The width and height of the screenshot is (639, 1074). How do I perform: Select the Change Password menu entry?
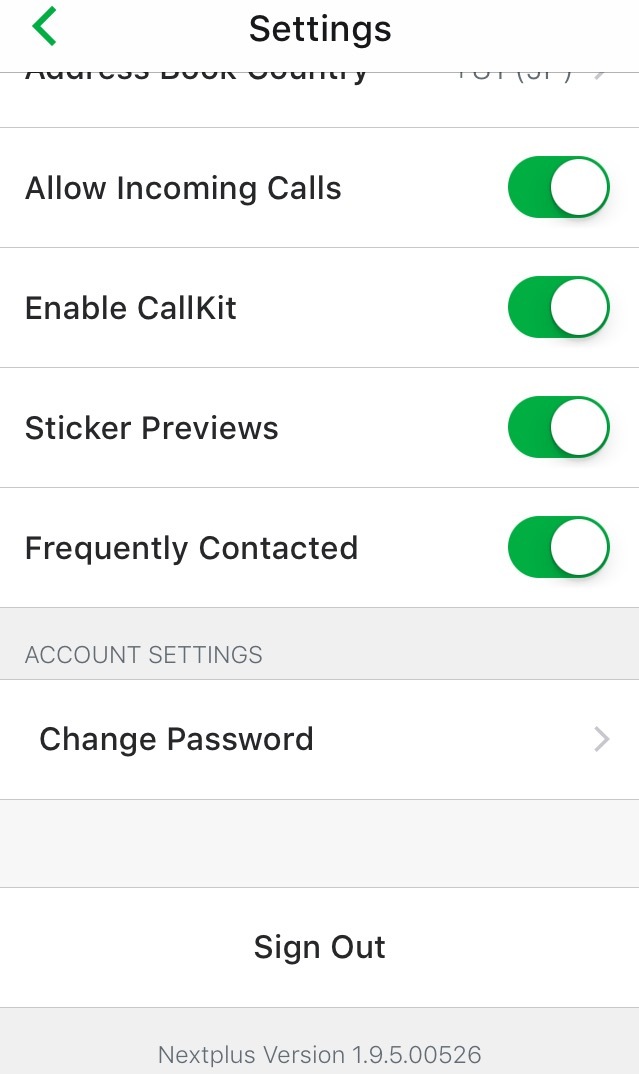[x=176, y=739]
